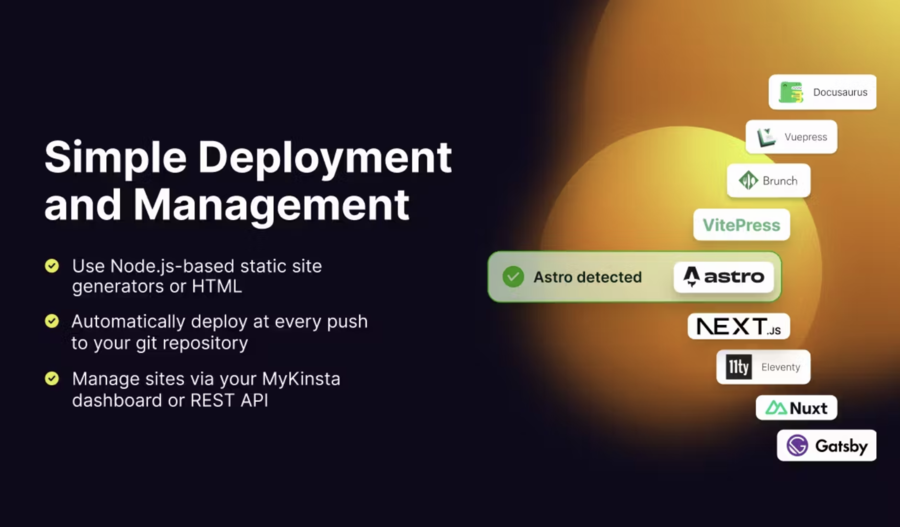This screenshot has height=527, width=900.
Task: Click the Docusaurus label text
Action: click(839, 92)
